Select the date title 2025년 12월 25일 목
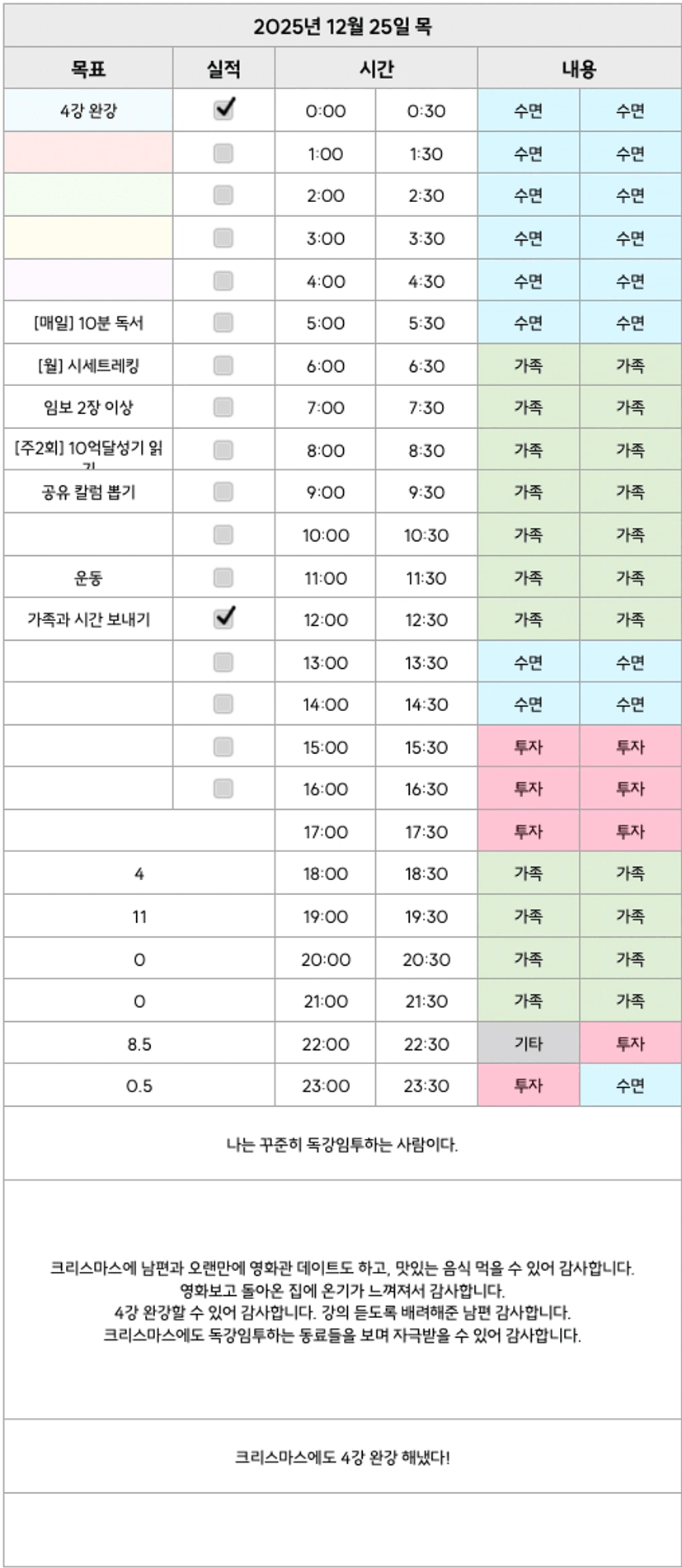682x1568 pixels. coord(341,26)
